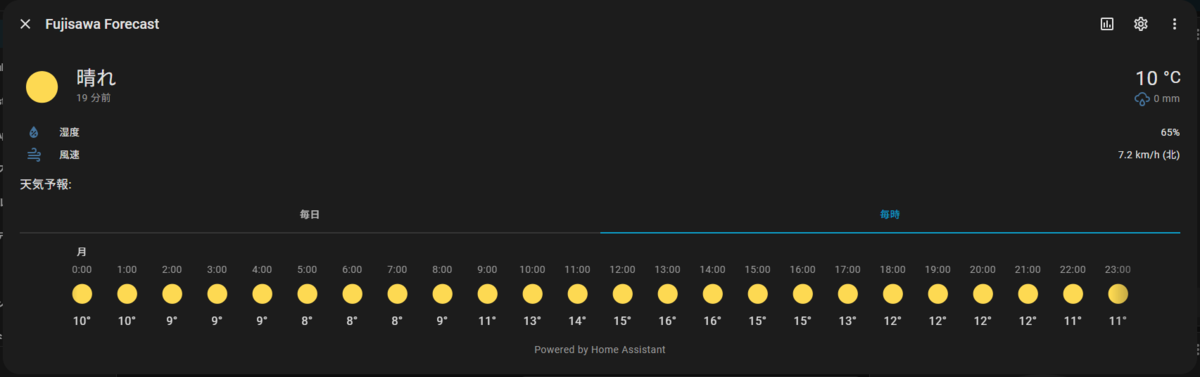Click the 16° temperature under 13:00

pos(668,321)
